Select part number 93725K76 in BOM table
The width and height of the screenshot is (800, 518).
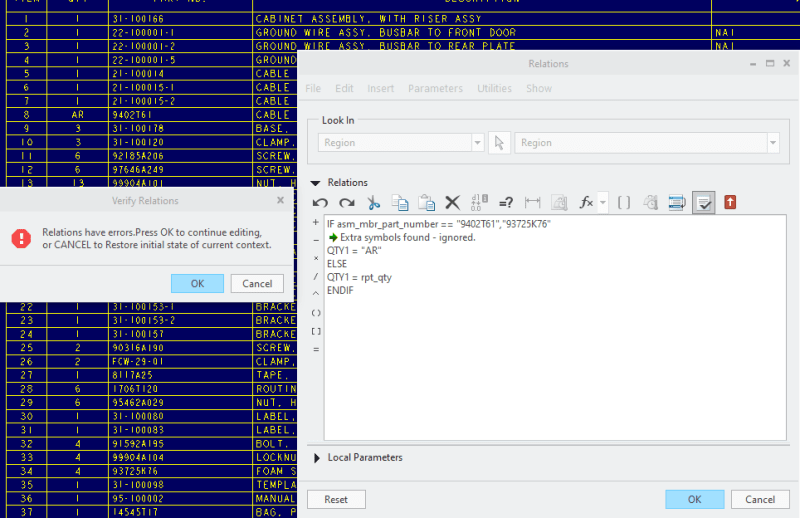(x=135, y=471)
